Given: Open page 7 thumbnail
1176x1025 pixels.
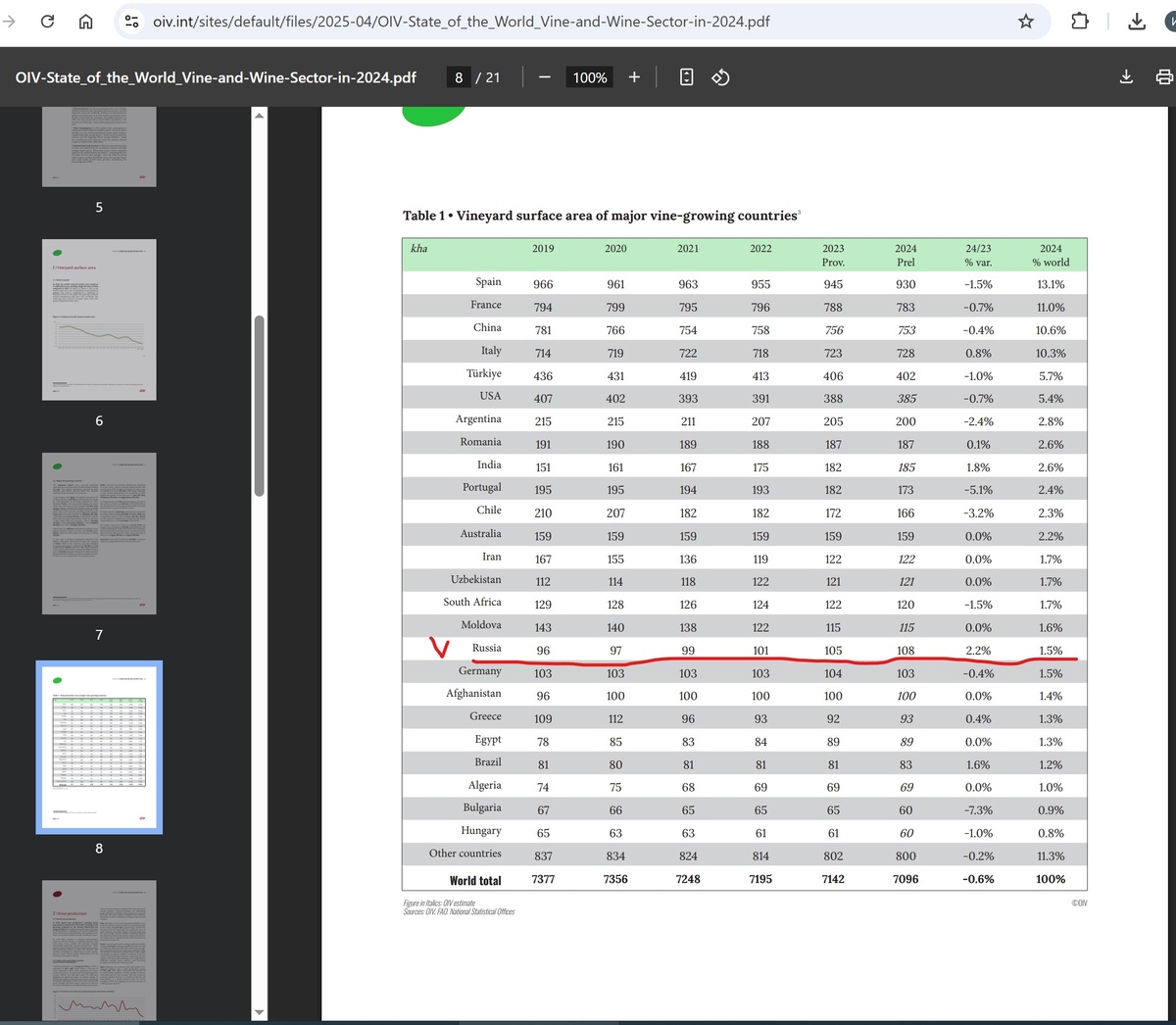Looking at the screenshot, I should (x=99, y=533).
